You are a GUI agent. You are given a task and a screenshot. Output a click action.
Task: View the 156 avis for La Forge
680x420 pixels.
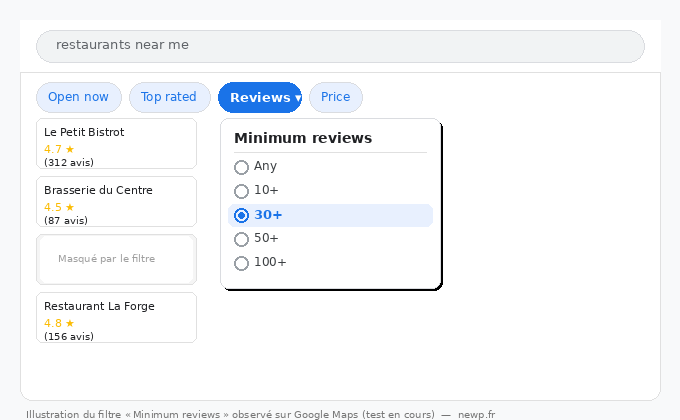click(x=69, y=336)
